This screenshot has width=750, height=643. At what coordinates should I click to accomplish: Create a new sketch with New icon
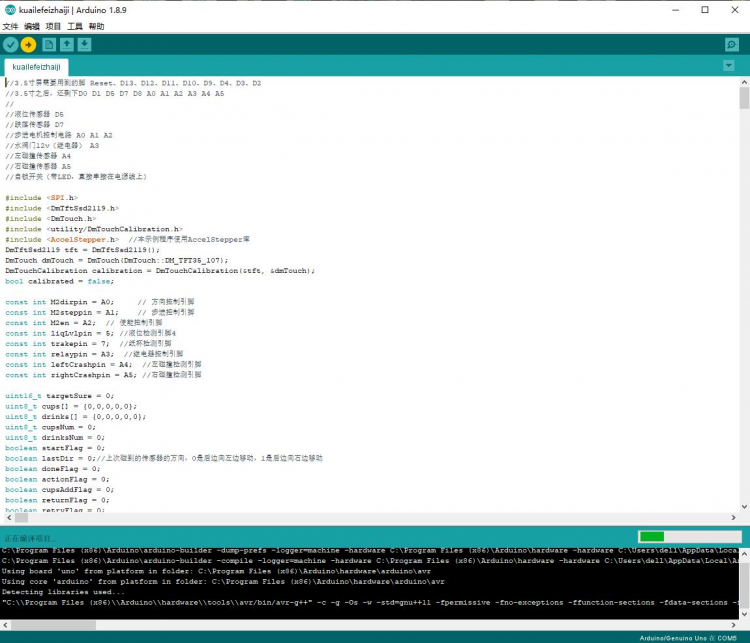coord(49,44)
